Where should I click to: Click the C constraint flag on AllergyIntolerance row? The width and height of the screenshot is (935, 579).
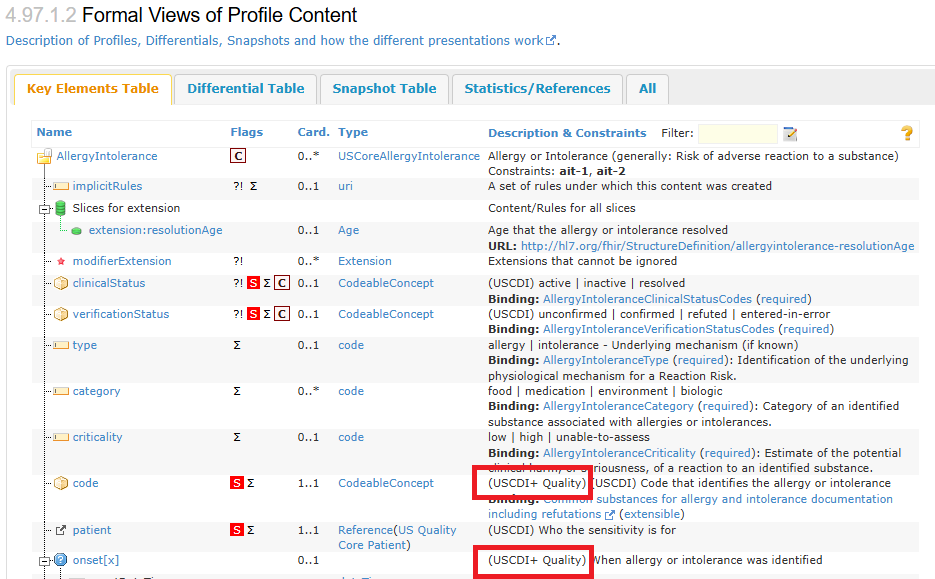click(238, 156)
